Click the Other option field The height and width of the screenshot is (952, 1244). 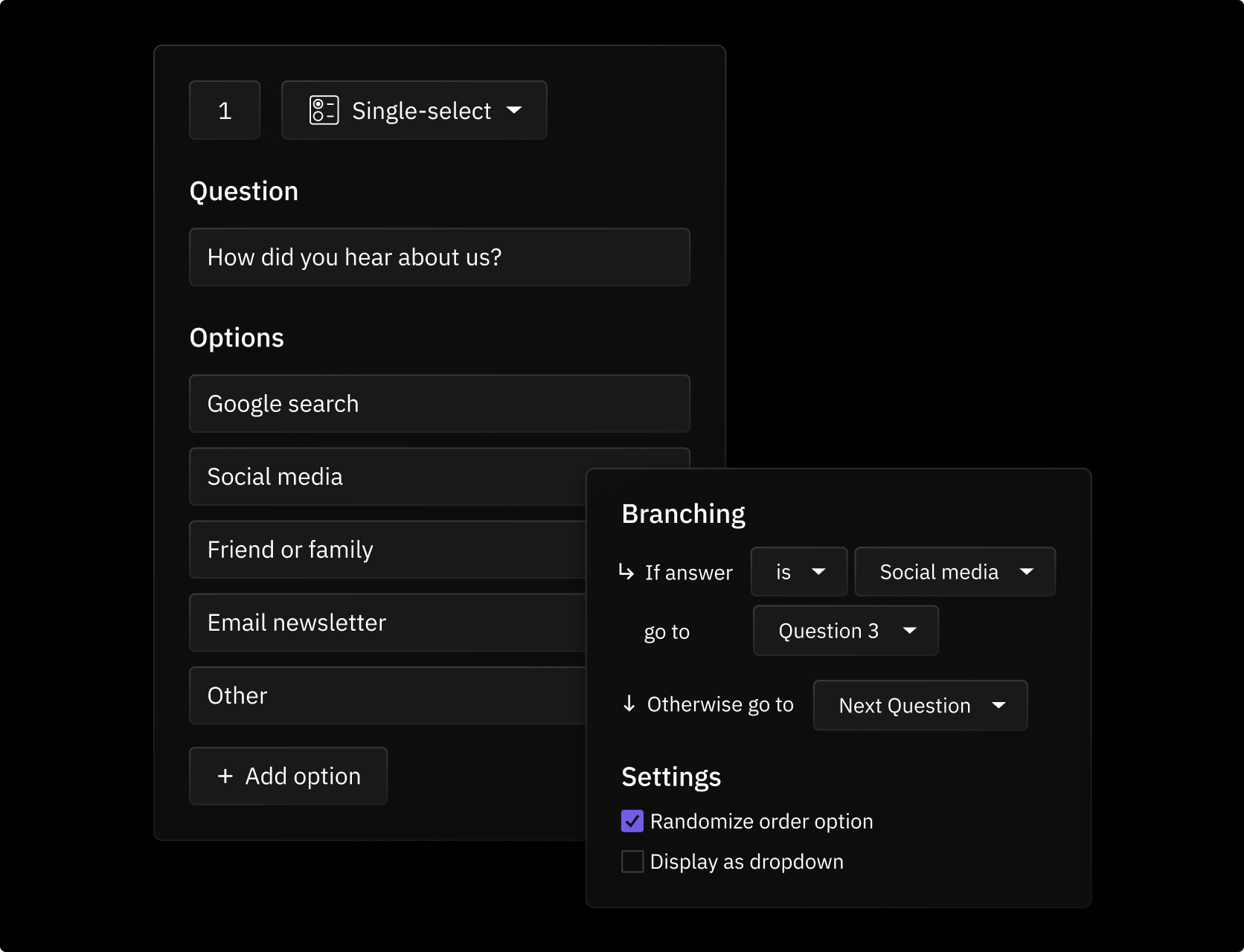click(x=388, y=695)
